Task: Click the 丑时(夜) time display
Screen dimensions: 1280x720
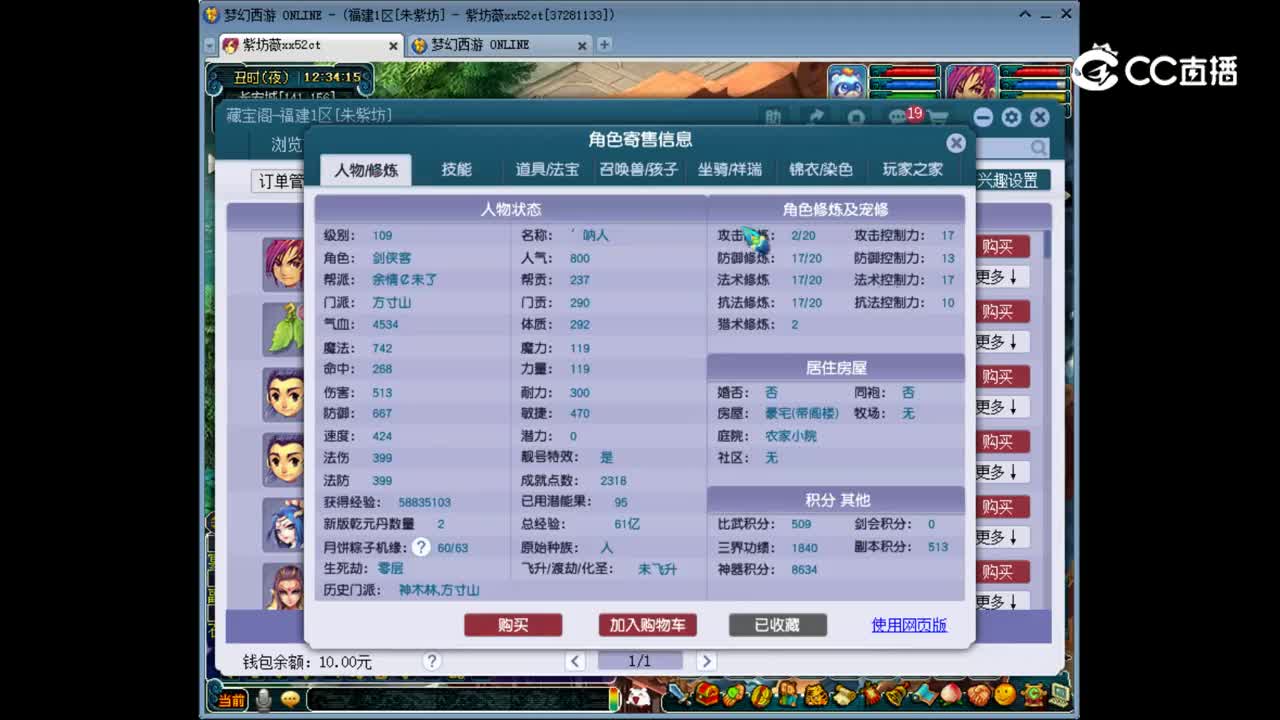Action: [261, 77]
